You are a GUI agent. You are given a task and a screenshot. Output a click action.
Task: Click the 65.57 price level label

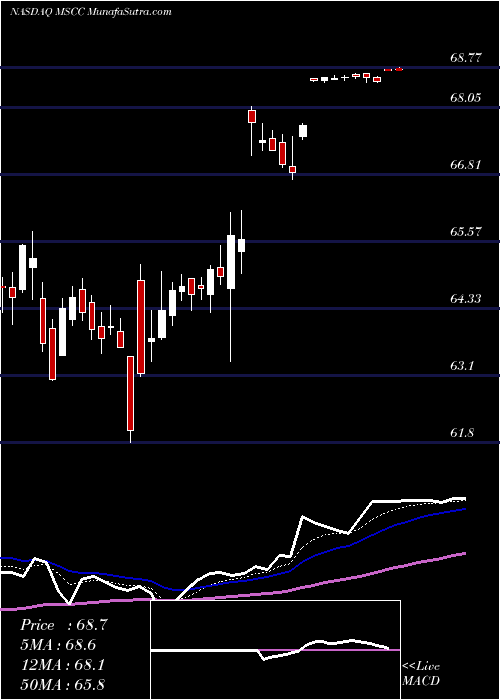[466, 232]
